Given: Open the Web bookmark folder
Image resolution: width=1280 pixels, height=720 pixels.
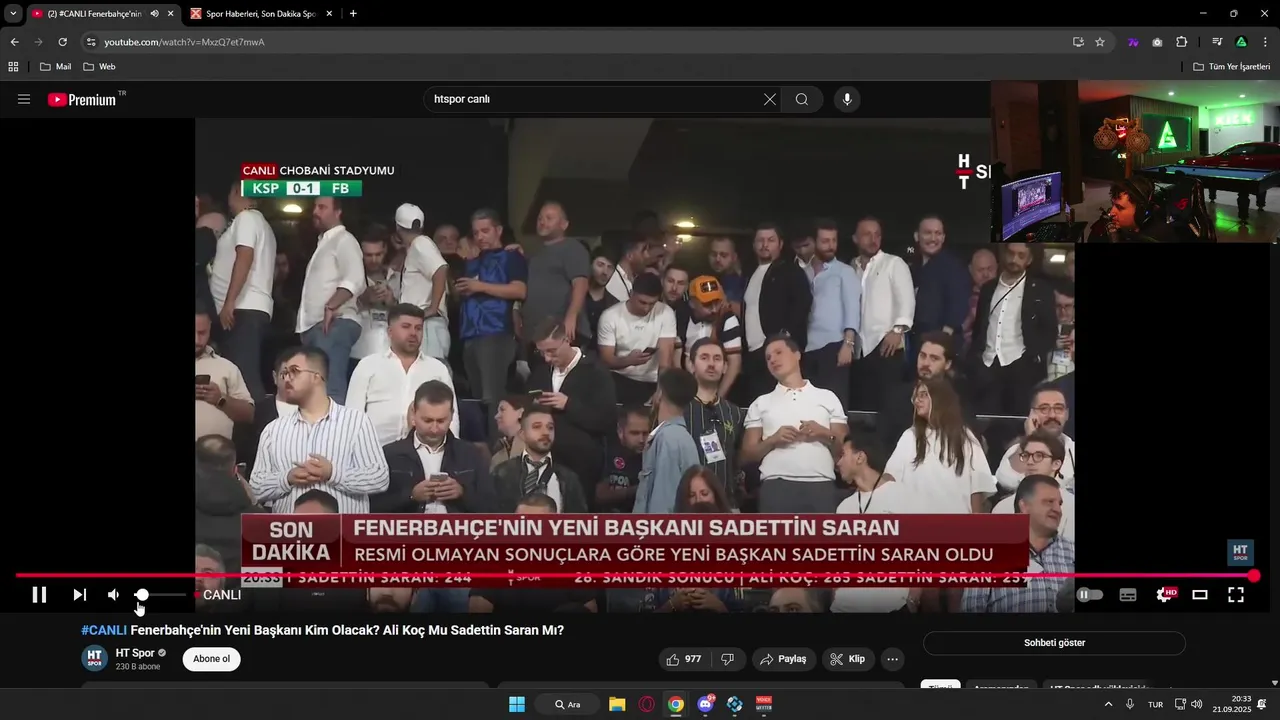Looking at the screenshot, I should pyautogui.click(x=99, y=67).
